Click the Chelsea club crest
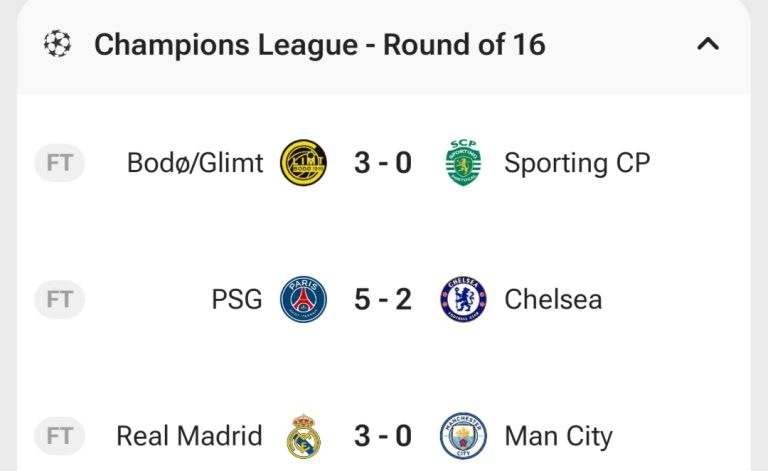This screenshot has width=768, height=471. [x=463, y=299]
